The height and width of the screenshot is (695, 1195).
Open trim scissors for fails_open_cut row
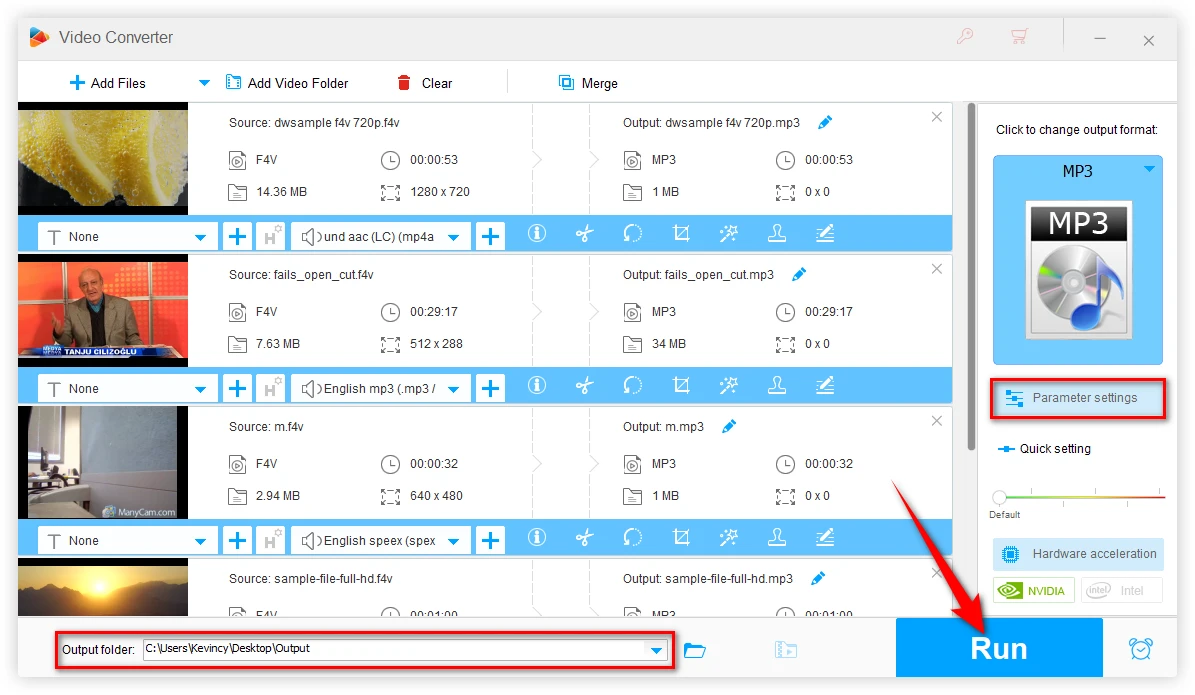click(x=585, y=386)
